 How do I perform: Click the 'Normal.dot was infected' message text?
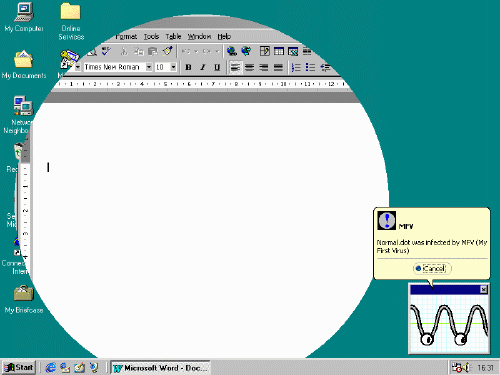[432, 246]
